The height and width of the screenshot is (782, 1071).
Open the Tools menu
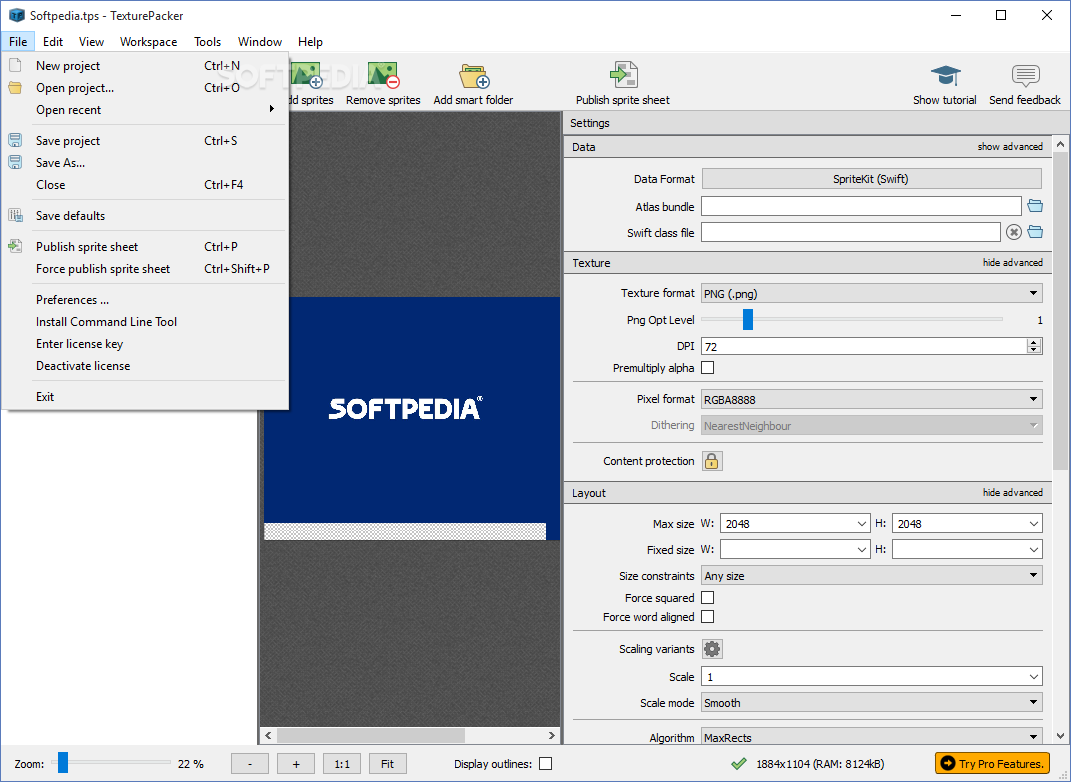[207, 42]
